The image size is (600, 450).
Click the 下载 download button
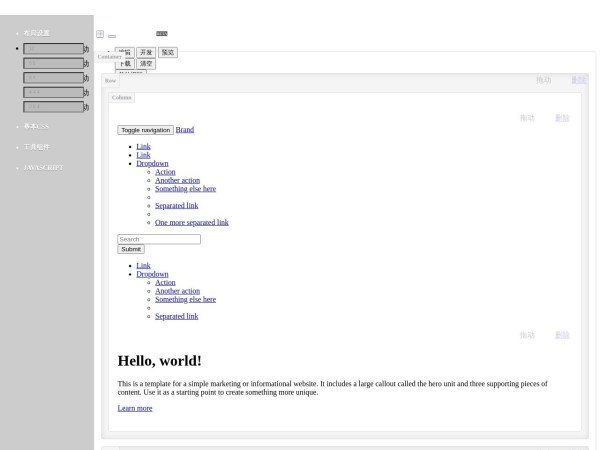pyautogui.click(x=124, y=64)
